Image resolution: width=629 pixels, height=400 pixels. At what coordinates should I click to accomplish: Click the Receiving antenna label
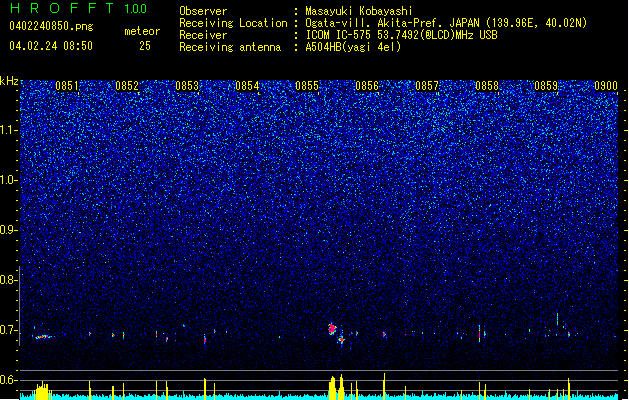(x=230, y=47)
